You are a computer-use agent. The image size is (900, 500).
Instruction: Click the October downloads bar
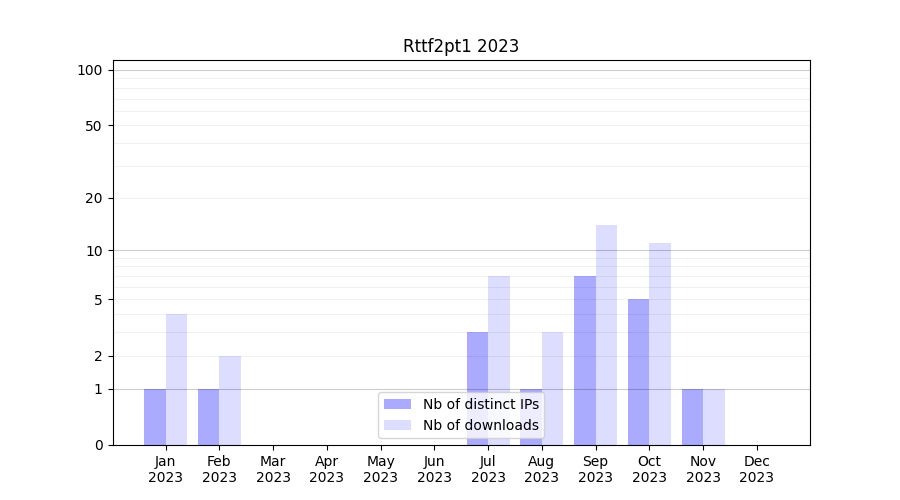coord(660,344)
